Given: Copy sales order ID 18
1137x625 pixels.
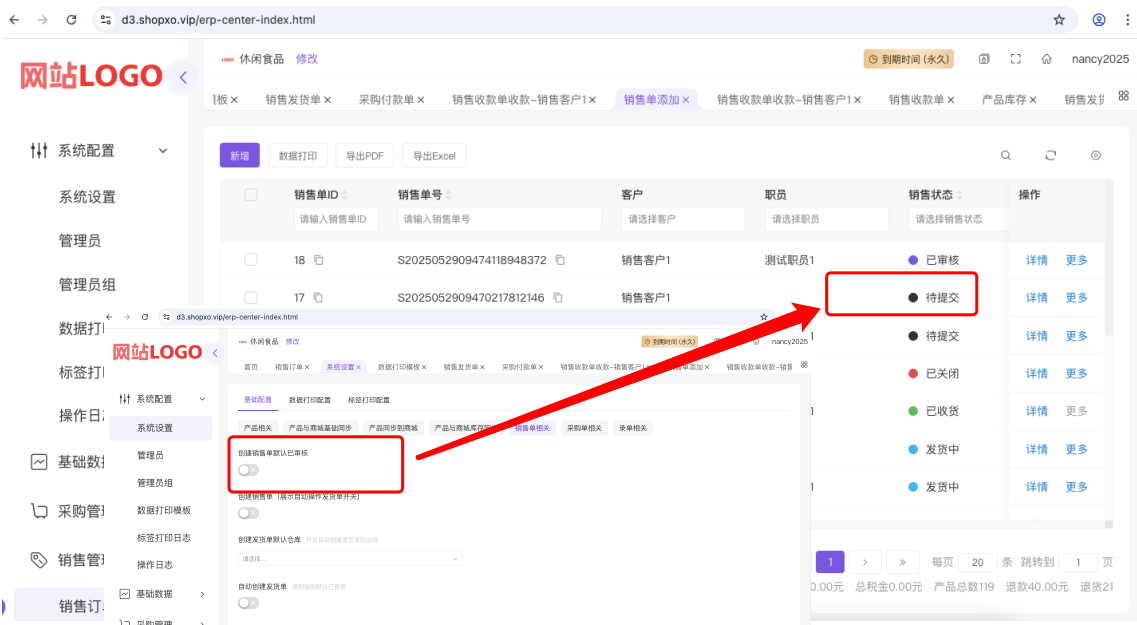Looking at the screenshot, I should pos(318,260).
